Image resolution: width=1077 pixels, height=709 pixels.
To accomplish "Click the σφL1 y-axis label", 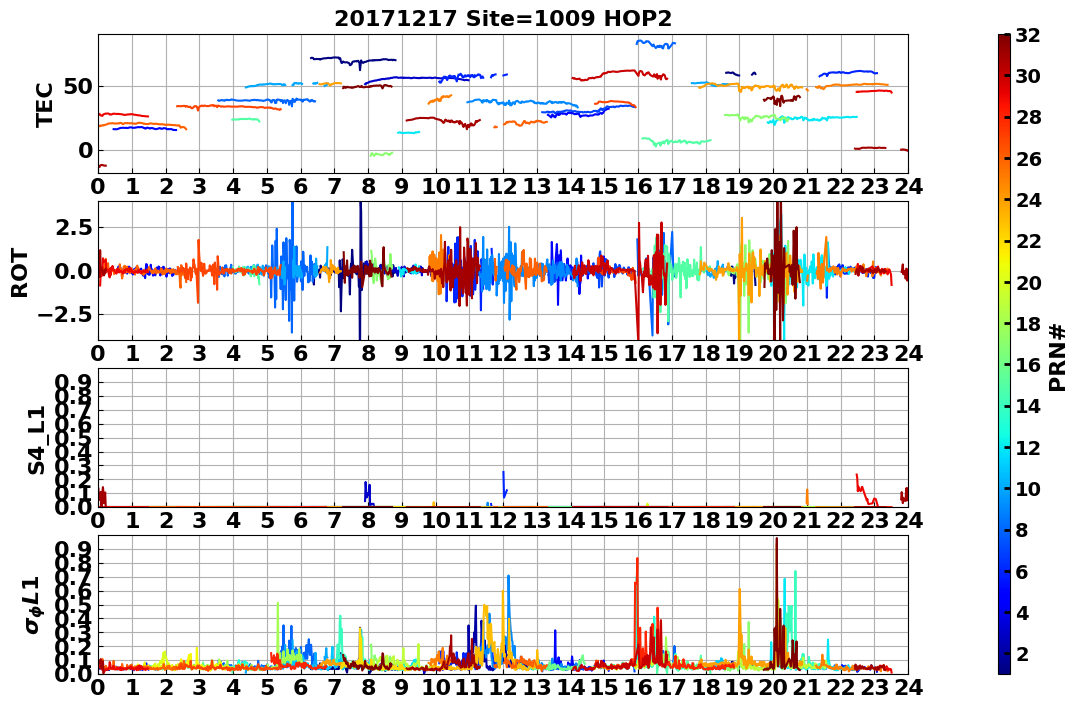I will click(x=34, y=605).
